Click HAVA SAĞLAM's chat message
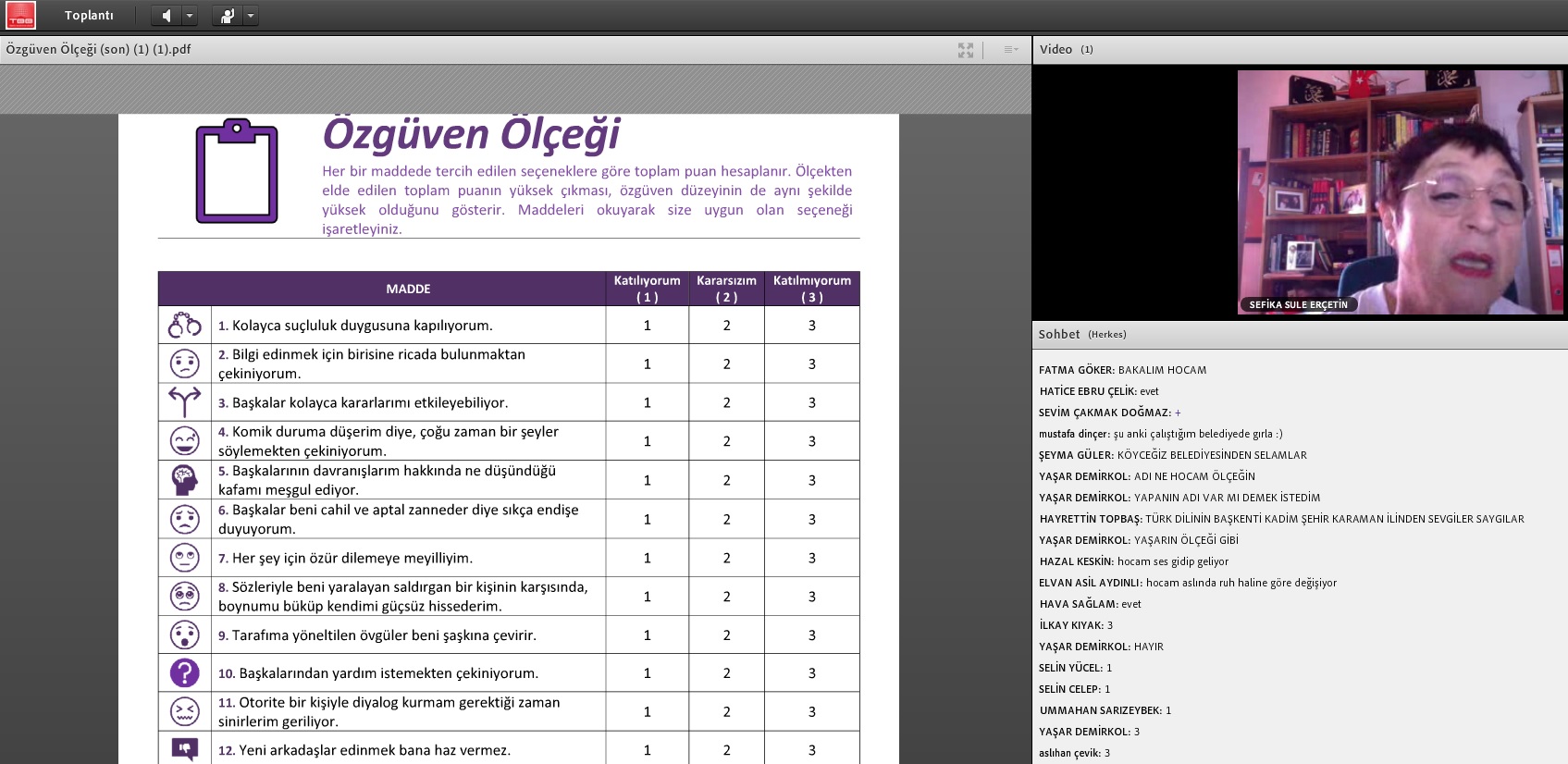 point(1090,604)
